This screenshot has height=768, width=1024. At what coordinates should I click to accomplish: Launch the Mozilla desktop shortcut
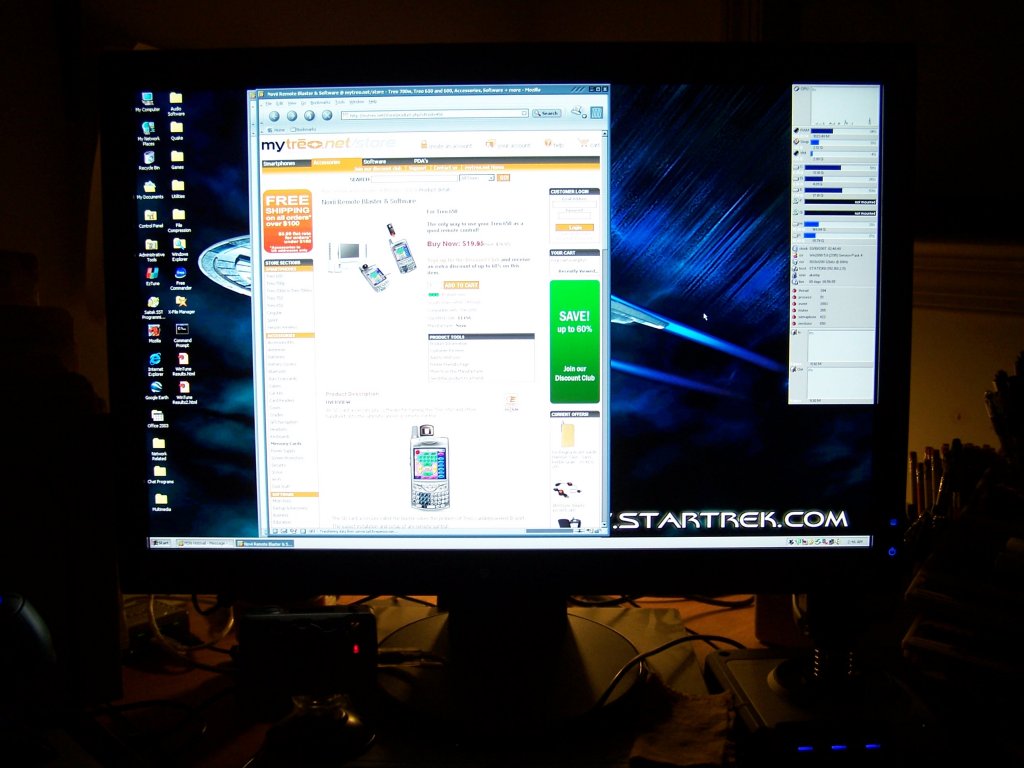tap(154, 334)
